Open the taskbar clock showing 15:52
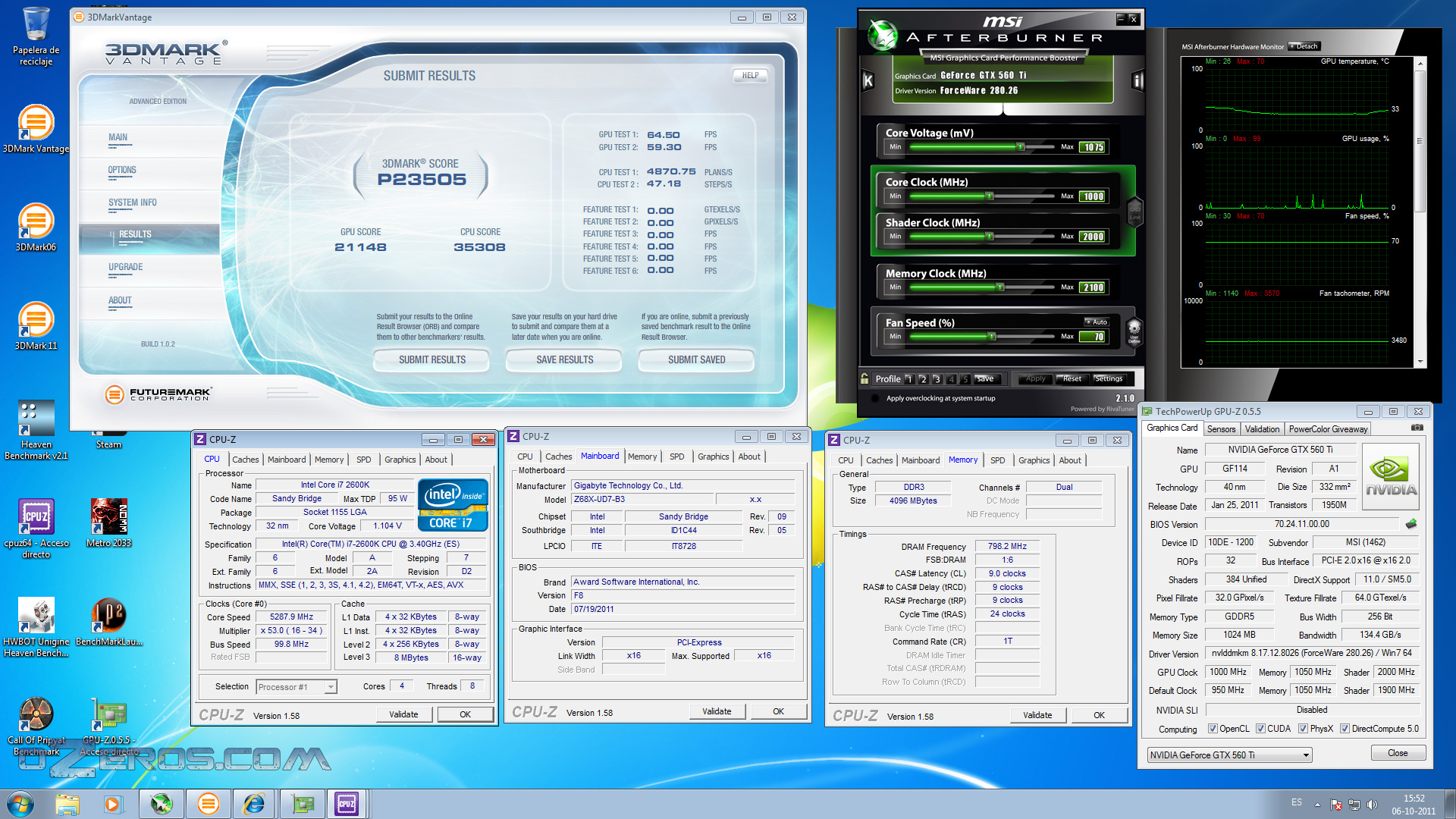The height and width of the screenshot is (819, 1456). point(1414,805)
